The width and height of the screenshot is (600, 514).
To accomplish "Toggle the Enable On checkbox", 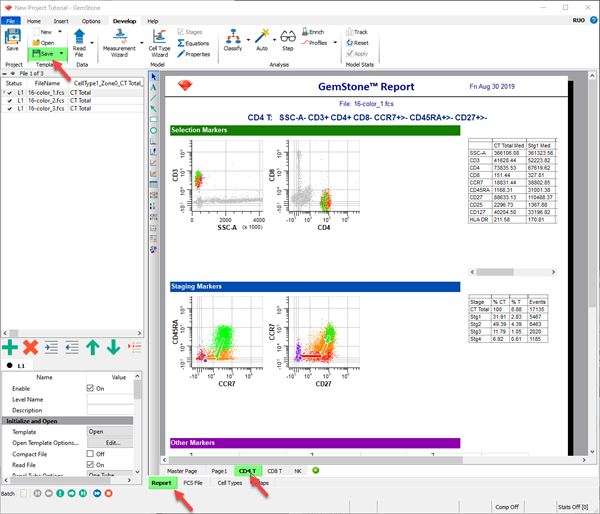I will click(92, 388).
